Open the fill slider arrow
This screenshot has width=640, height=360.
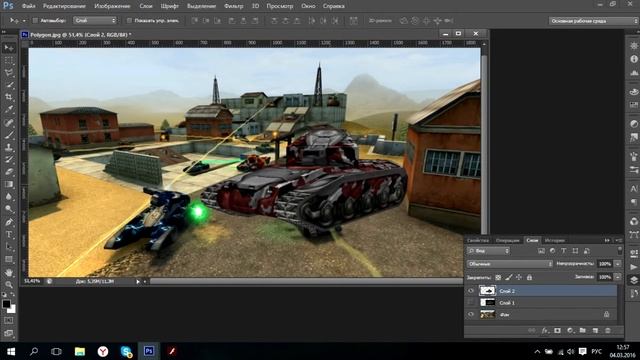(x=618, y=277)
